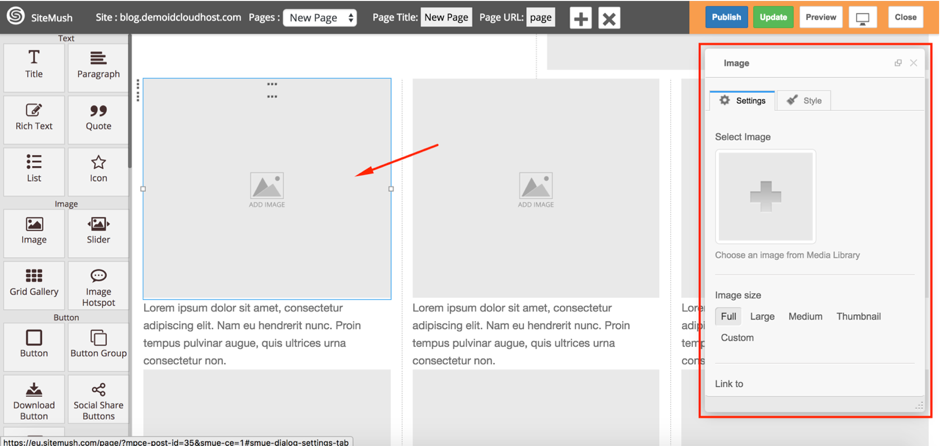Add an Image Hotspot widget
Screen dimensions: 940x446
pos(98,285)
